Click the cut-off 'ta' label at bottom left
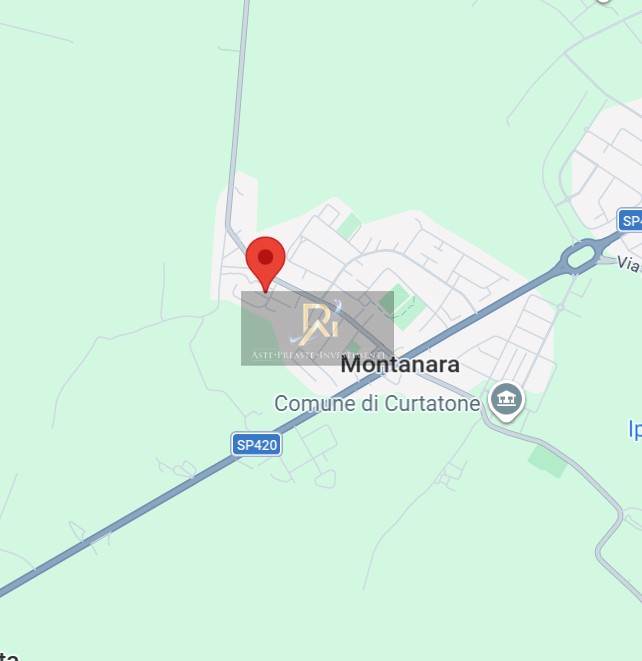The height and width of the screenshot is (661, 642). pyautogui.click(x=8, y=656)
